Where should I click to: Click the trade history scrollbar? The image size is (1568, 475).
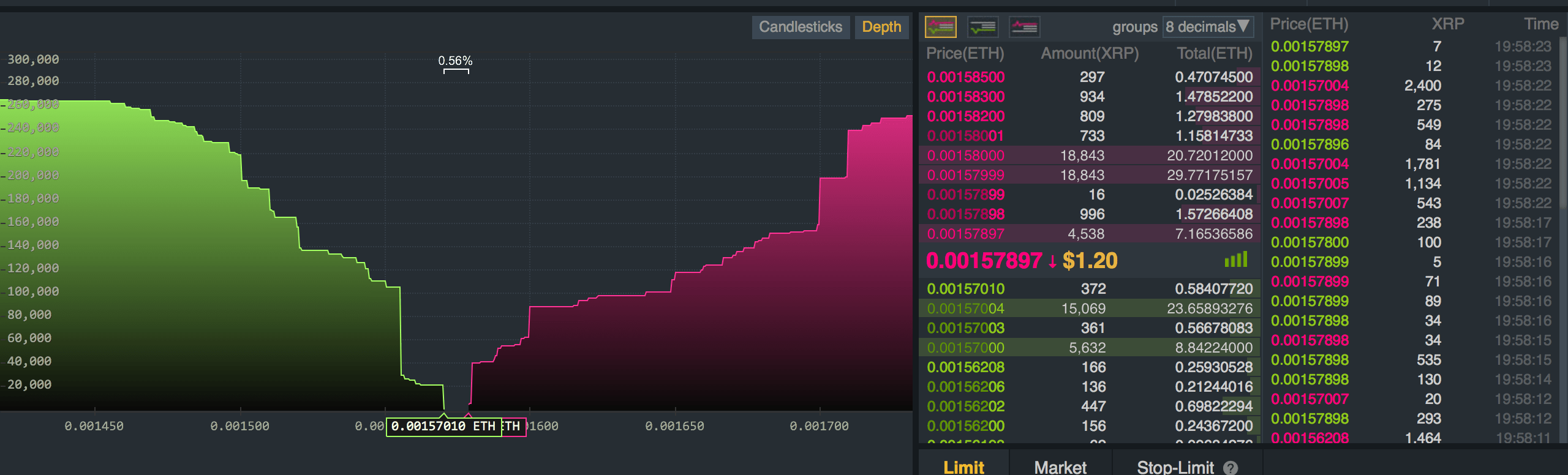coord(1564,122)
